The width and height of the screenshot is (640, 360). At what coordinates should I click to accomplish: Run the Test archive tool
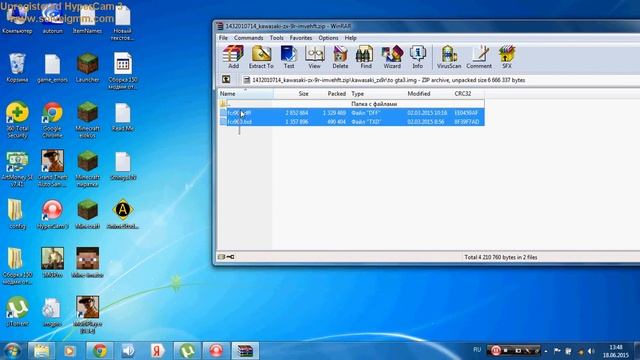point(289,57)
